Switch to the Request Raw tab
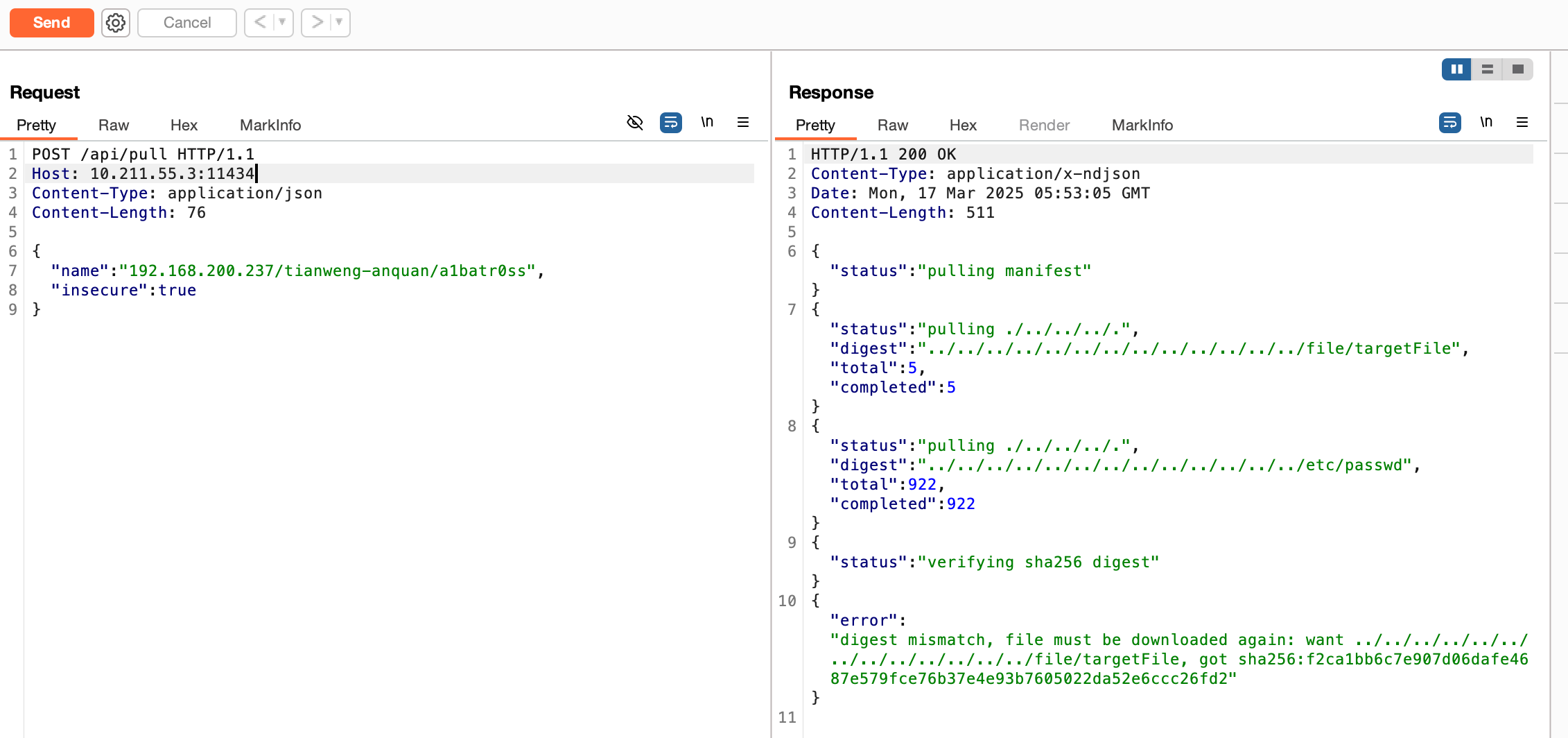This screenshot has height=738, width=1568. pyautogui.click(x=114, y=126)
